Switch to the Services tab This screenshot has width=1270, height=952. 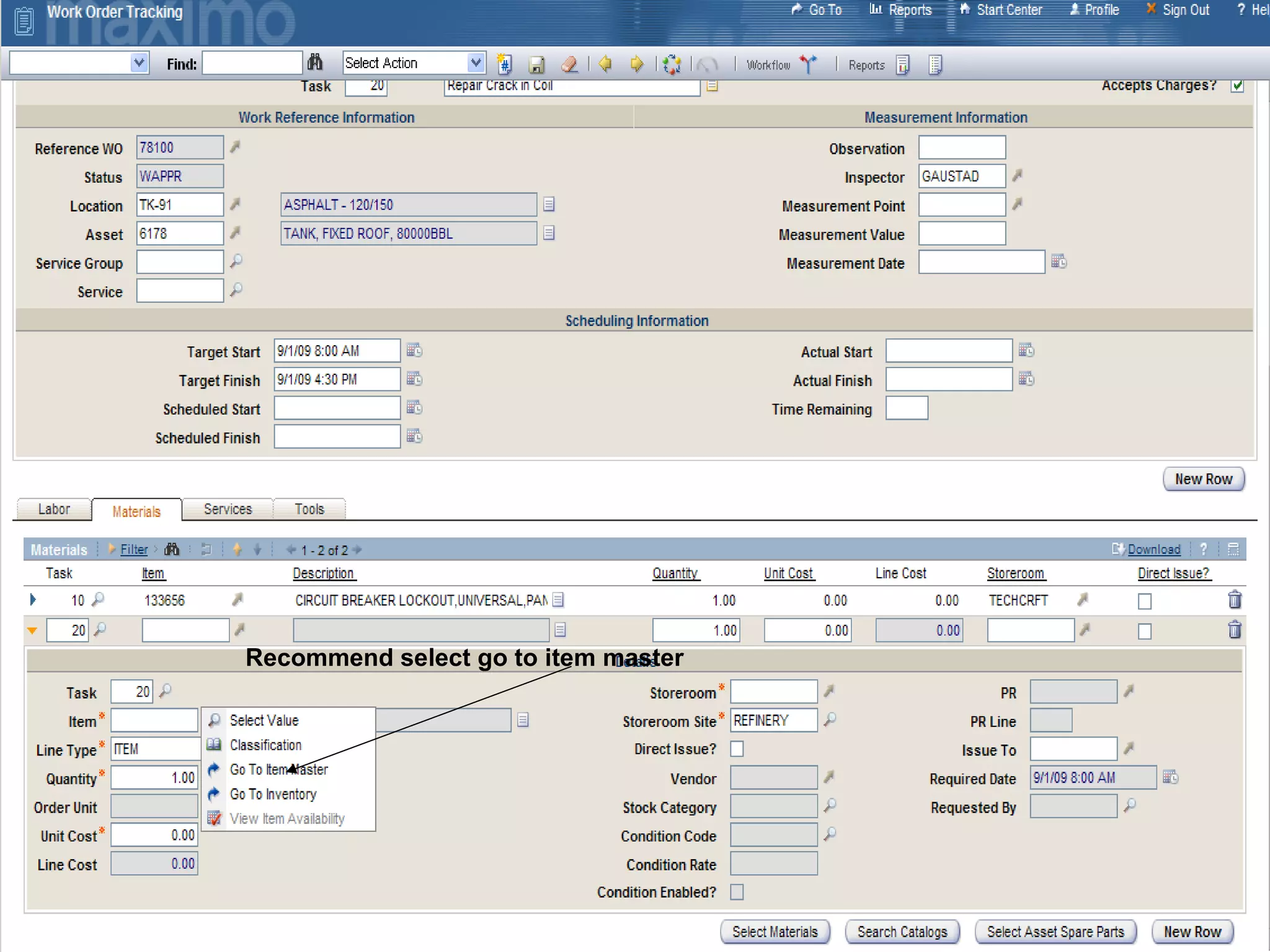click(228, 509)
